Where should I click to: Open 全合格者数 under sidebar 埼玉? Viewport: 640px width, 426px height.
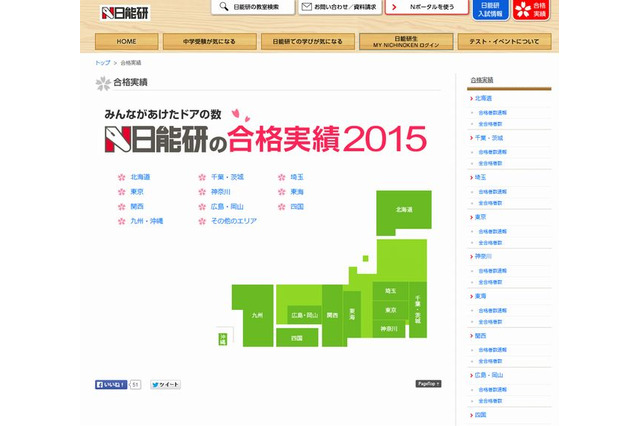point(490,203)
